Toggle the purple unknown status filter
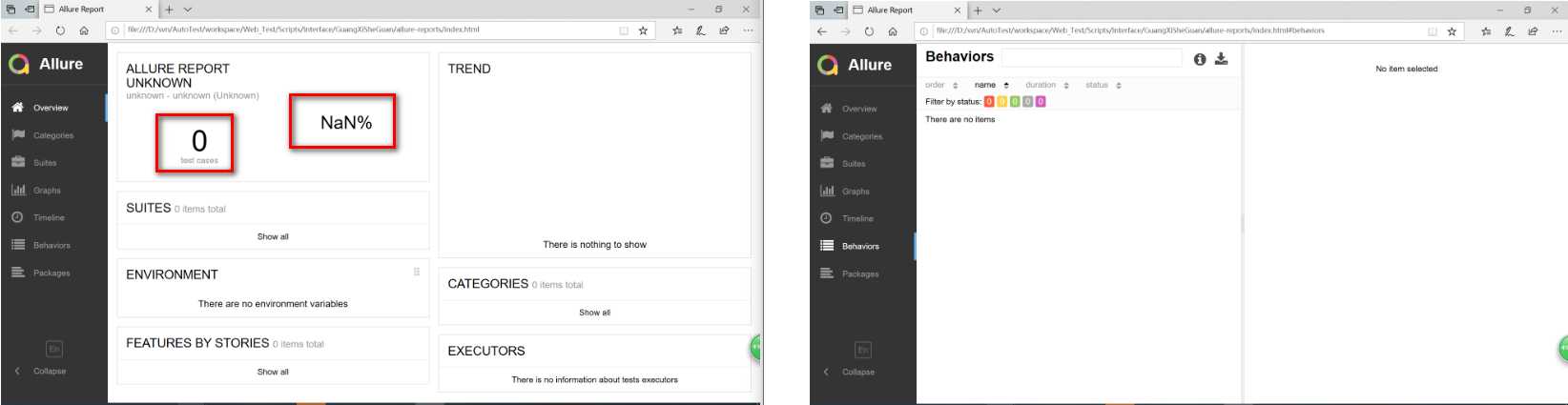This screenshot has height=405, width=1568. pyautogui.click(x=1041, y=101)
